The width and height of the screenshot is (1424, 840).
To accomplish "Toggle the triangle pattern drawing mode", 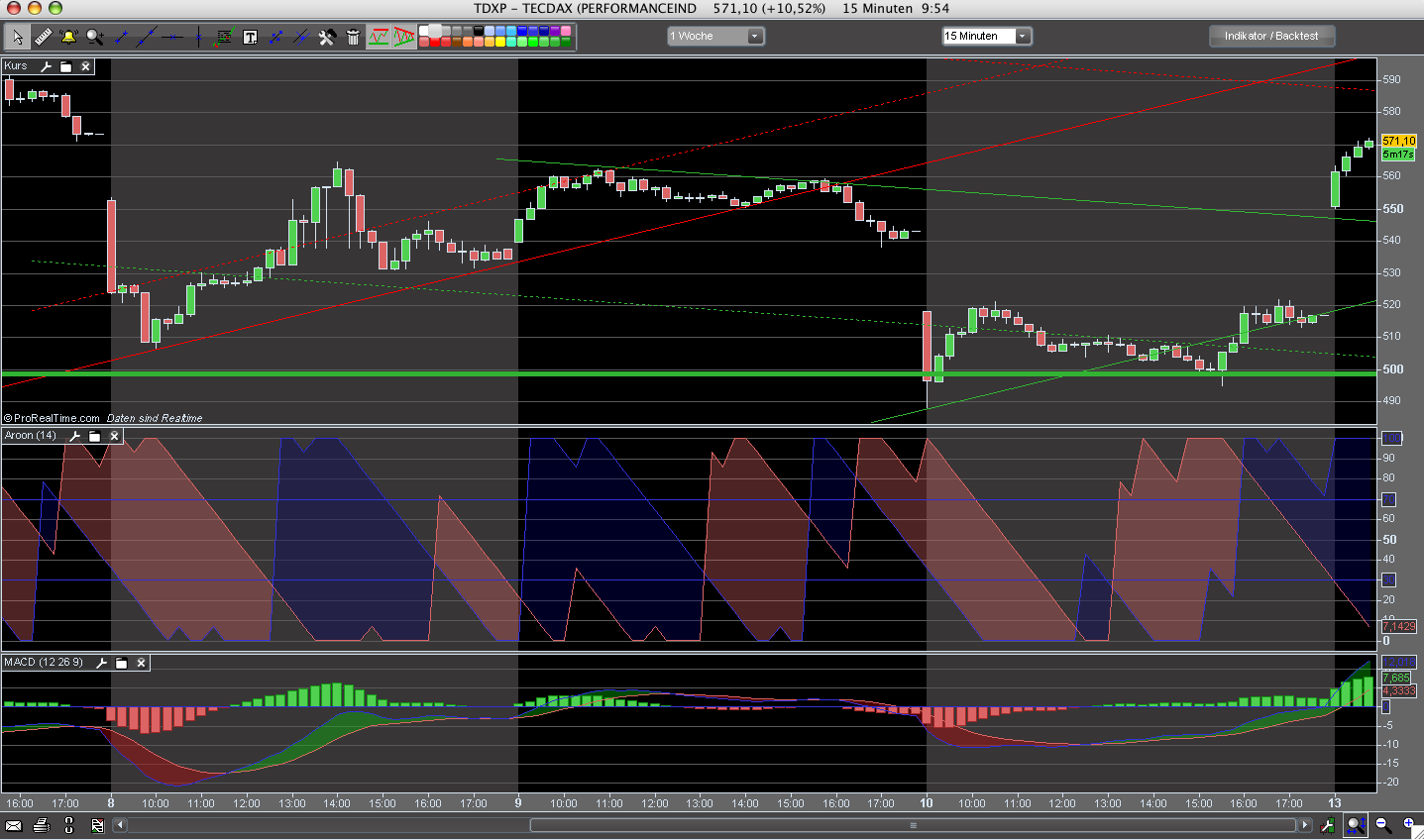I will [403, 38].
